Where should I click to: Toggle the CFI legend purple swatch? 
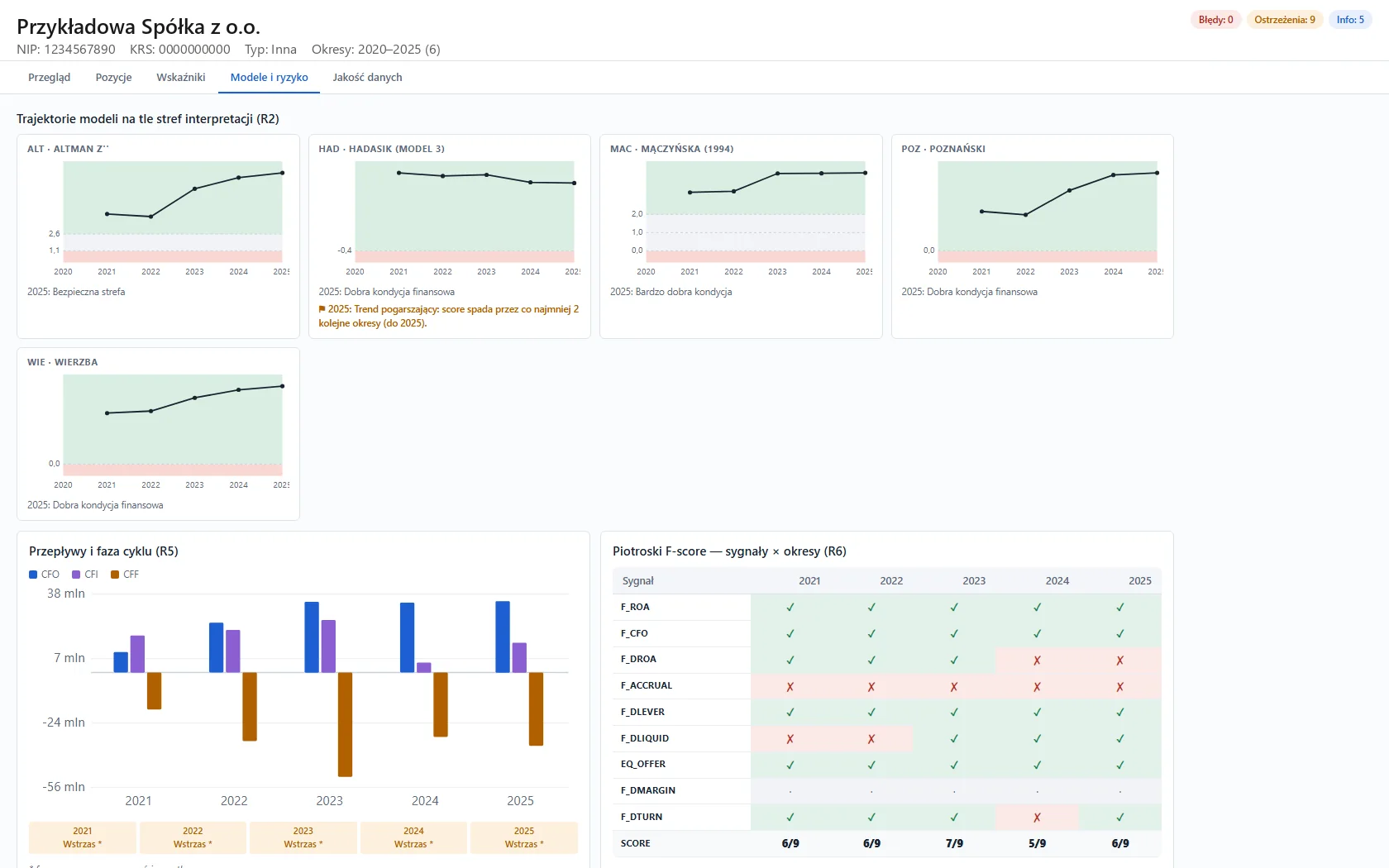tap(76, 575)
